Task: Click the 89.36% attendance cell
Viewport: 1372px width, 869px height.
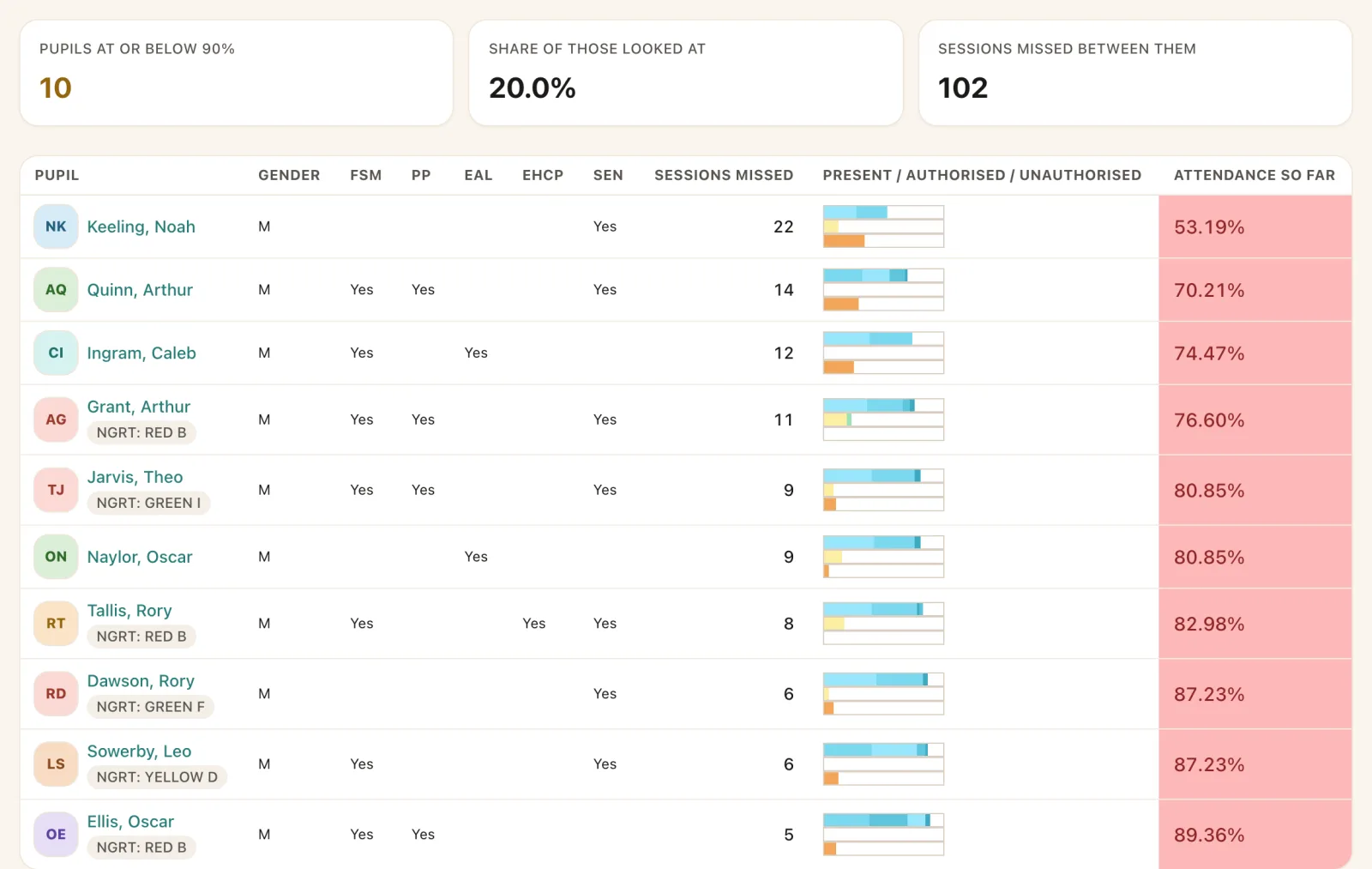Action: coord(1255,836)
